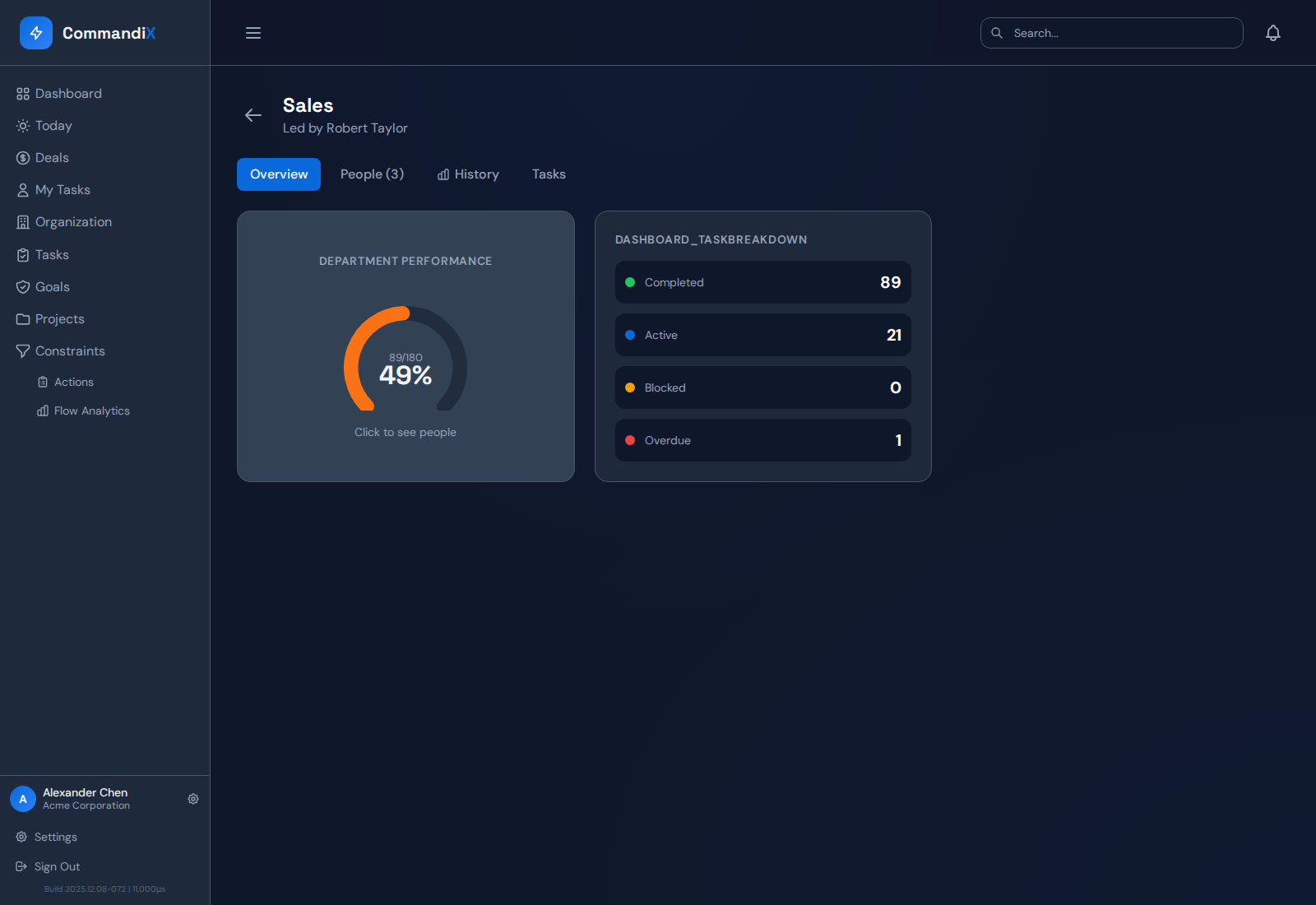The height and width of the screenshot is (905, 1316).
Task: Switch to the People (3) tab
Action: (372, 174)
